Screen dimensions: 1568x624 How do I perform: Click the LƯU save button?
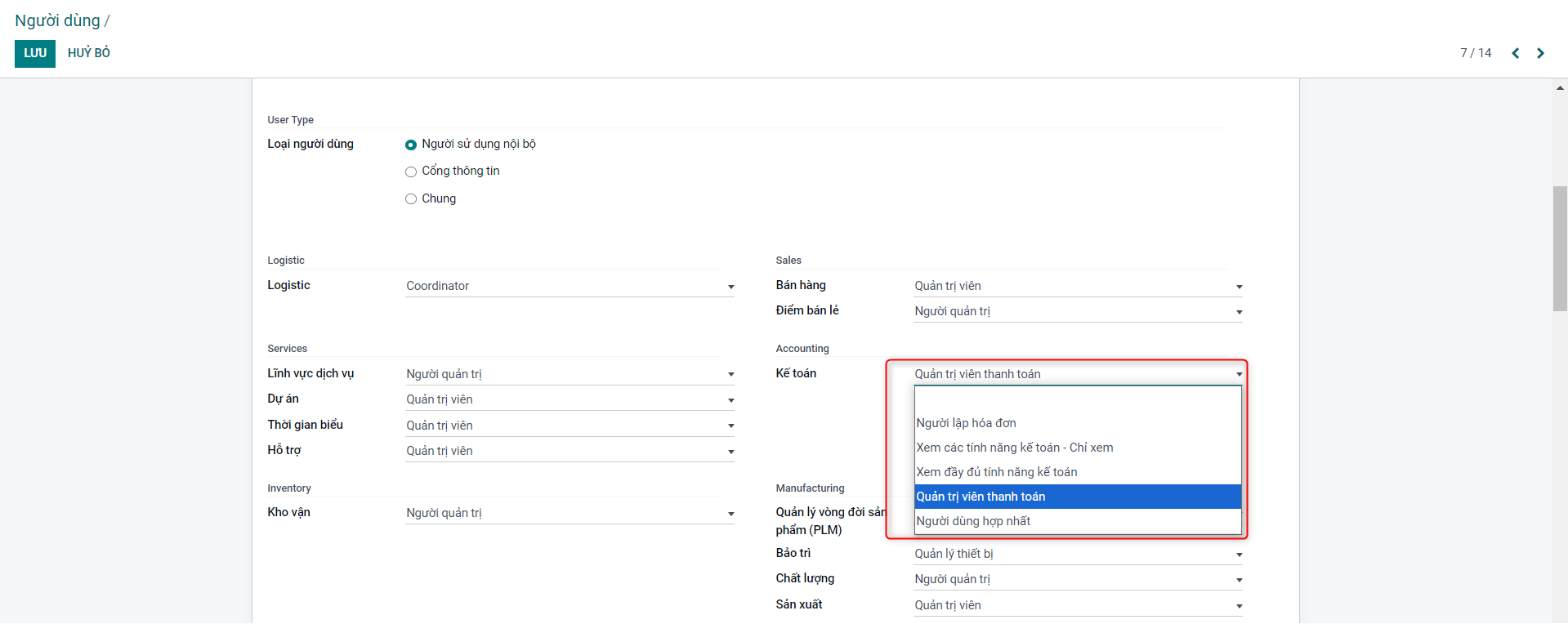(x=35, y=53)
